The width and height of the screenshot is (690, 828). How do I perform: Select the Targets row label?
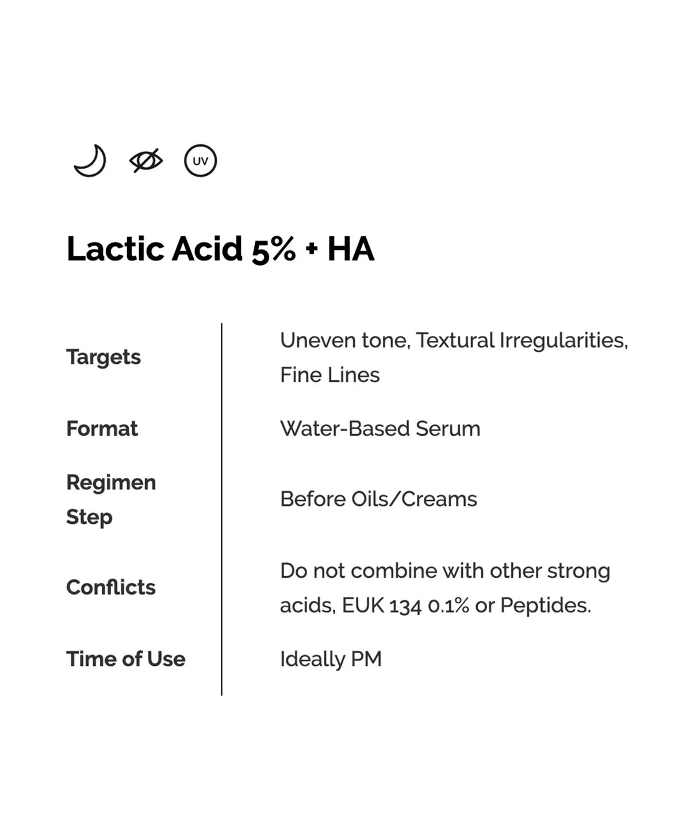click(x=103, y=357)
